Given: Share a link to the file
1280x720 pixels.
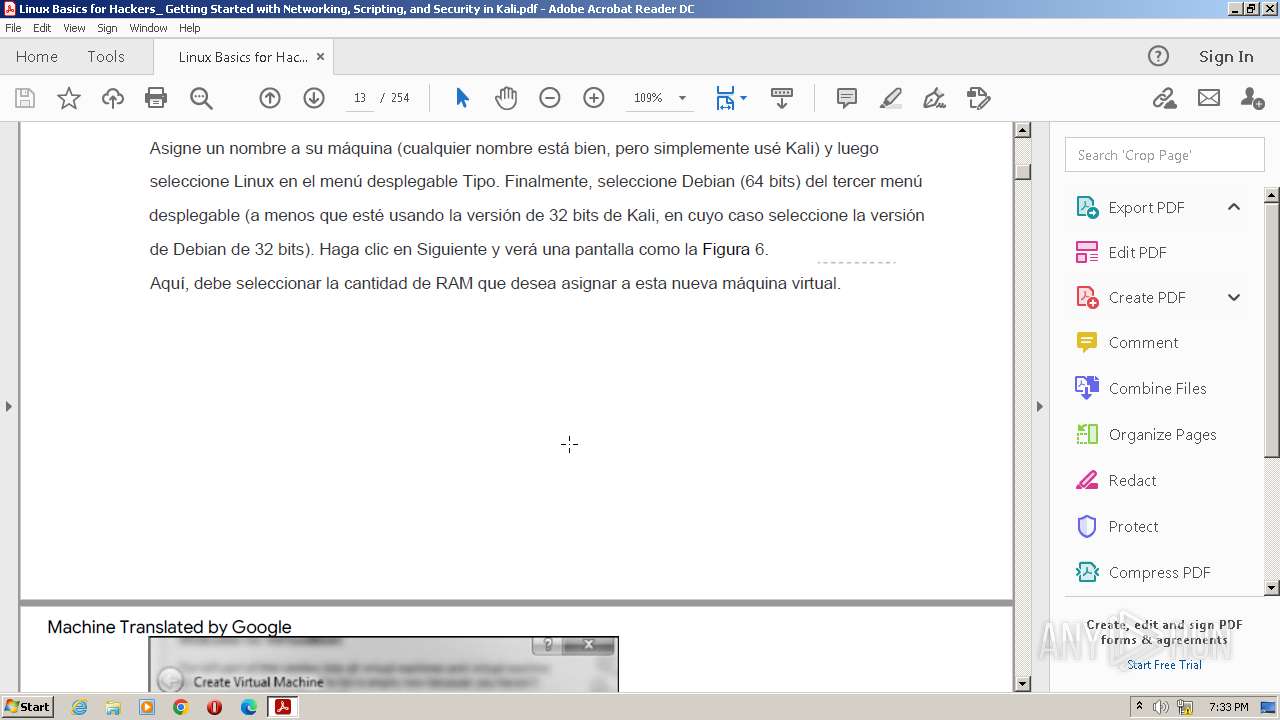Looking at the screenshot, I should [1164, 98].
